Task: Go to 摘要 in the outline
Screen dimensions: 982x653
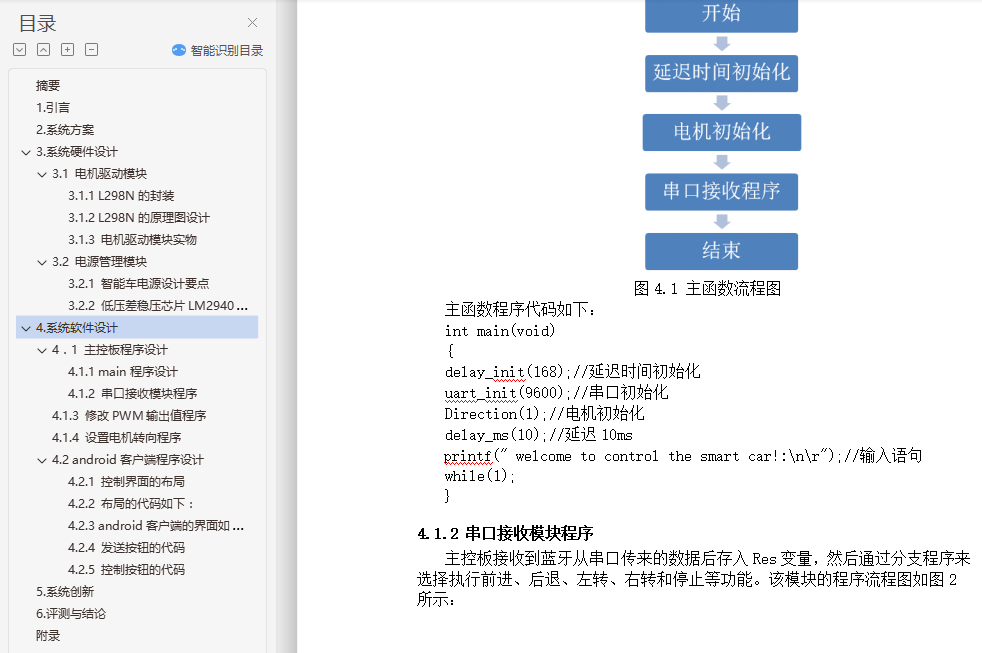Action: click(x=48, y=86)
